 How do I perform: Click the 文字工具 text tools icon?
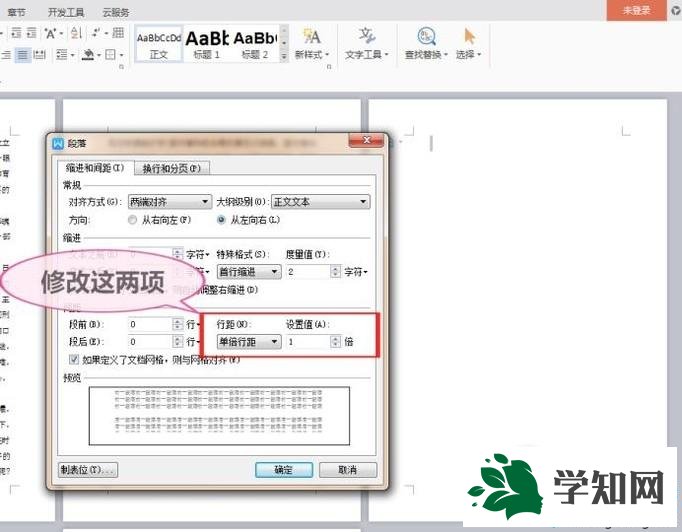pyautogui.click(x=367, y=36)
